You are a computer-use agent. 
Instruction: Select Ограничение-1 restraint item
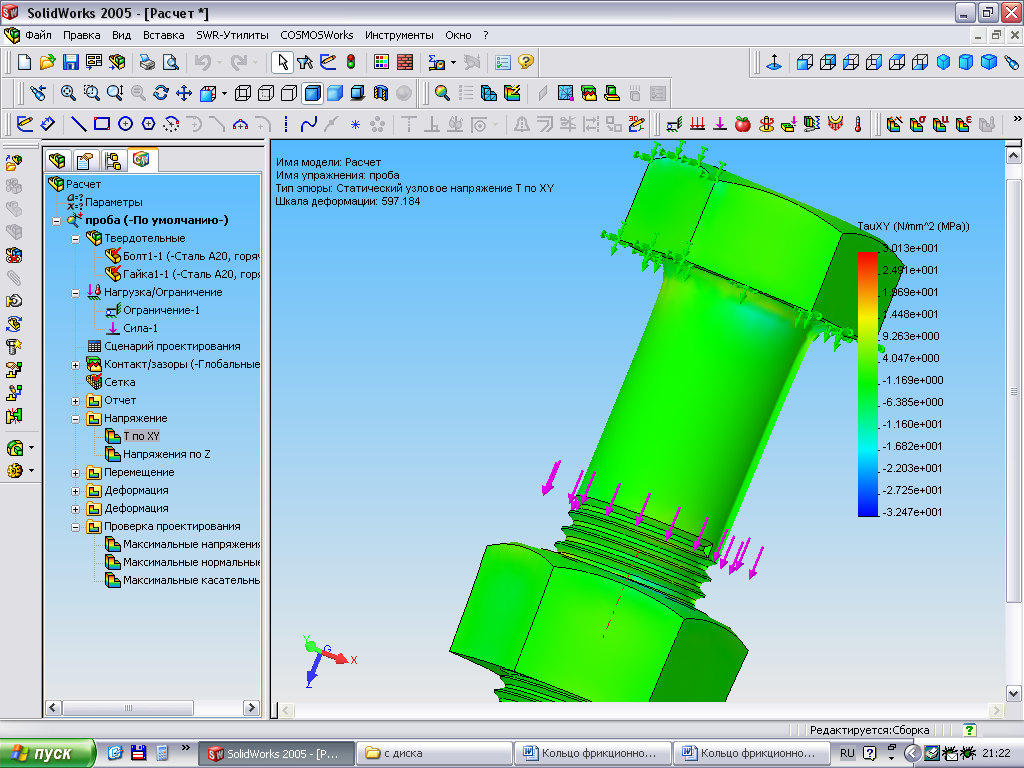coord(161,310)
